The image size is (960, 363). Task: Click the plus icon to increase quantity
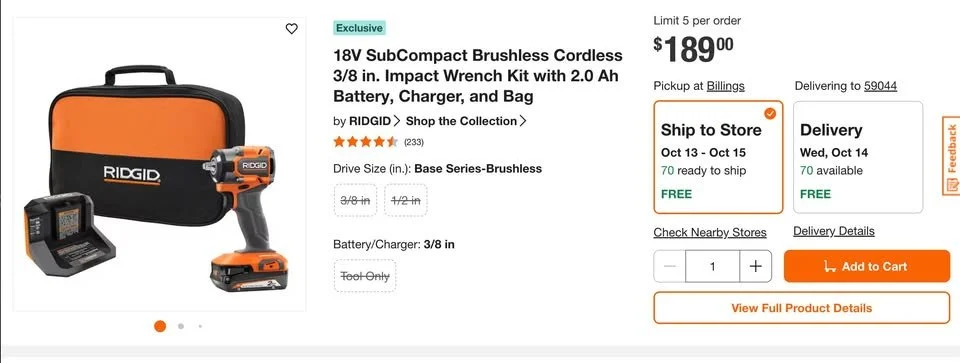[x=756, y=266]
